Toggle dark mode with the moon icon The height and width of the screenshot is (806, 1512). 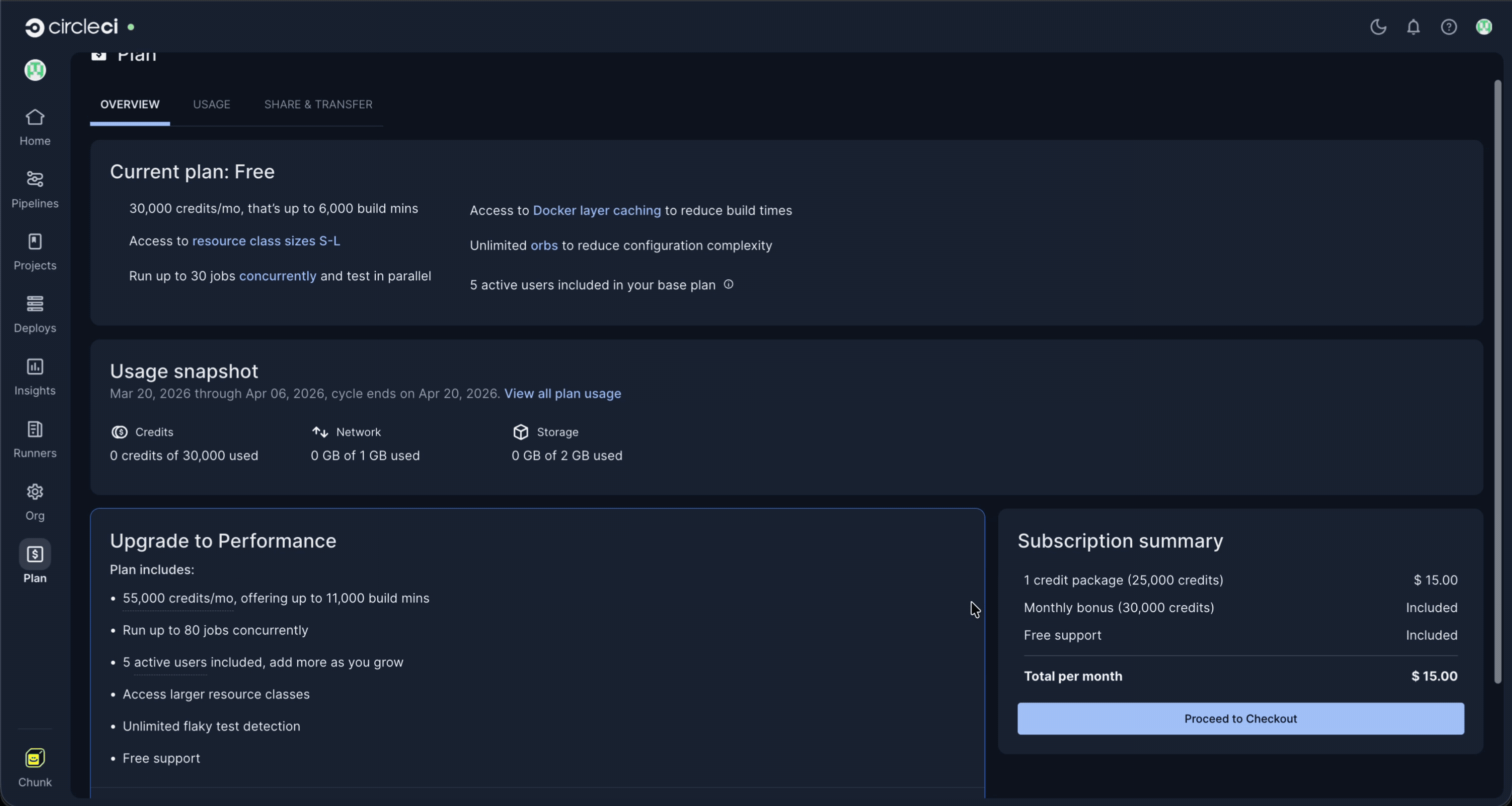[1379, 27]
